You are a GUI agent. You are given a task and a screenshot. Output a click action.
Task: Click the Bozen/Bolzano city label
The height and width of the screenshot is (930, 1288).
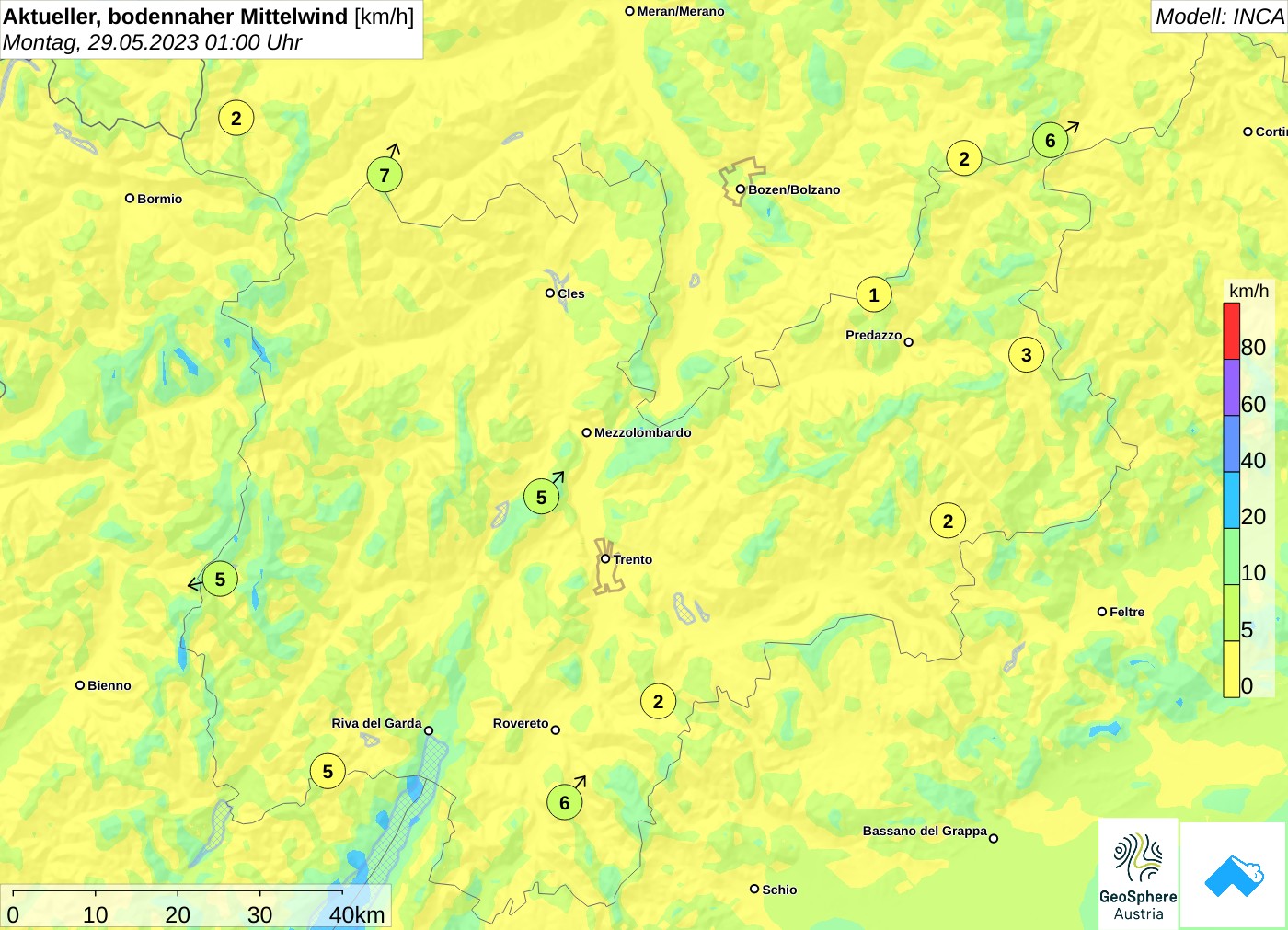[x=794, y=189]
